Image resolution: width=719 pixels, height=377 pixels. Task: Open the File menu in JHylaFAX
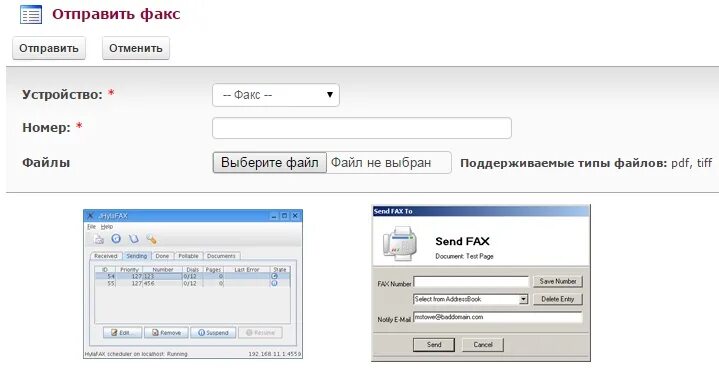pyautogui.click(x=91, y=227)
